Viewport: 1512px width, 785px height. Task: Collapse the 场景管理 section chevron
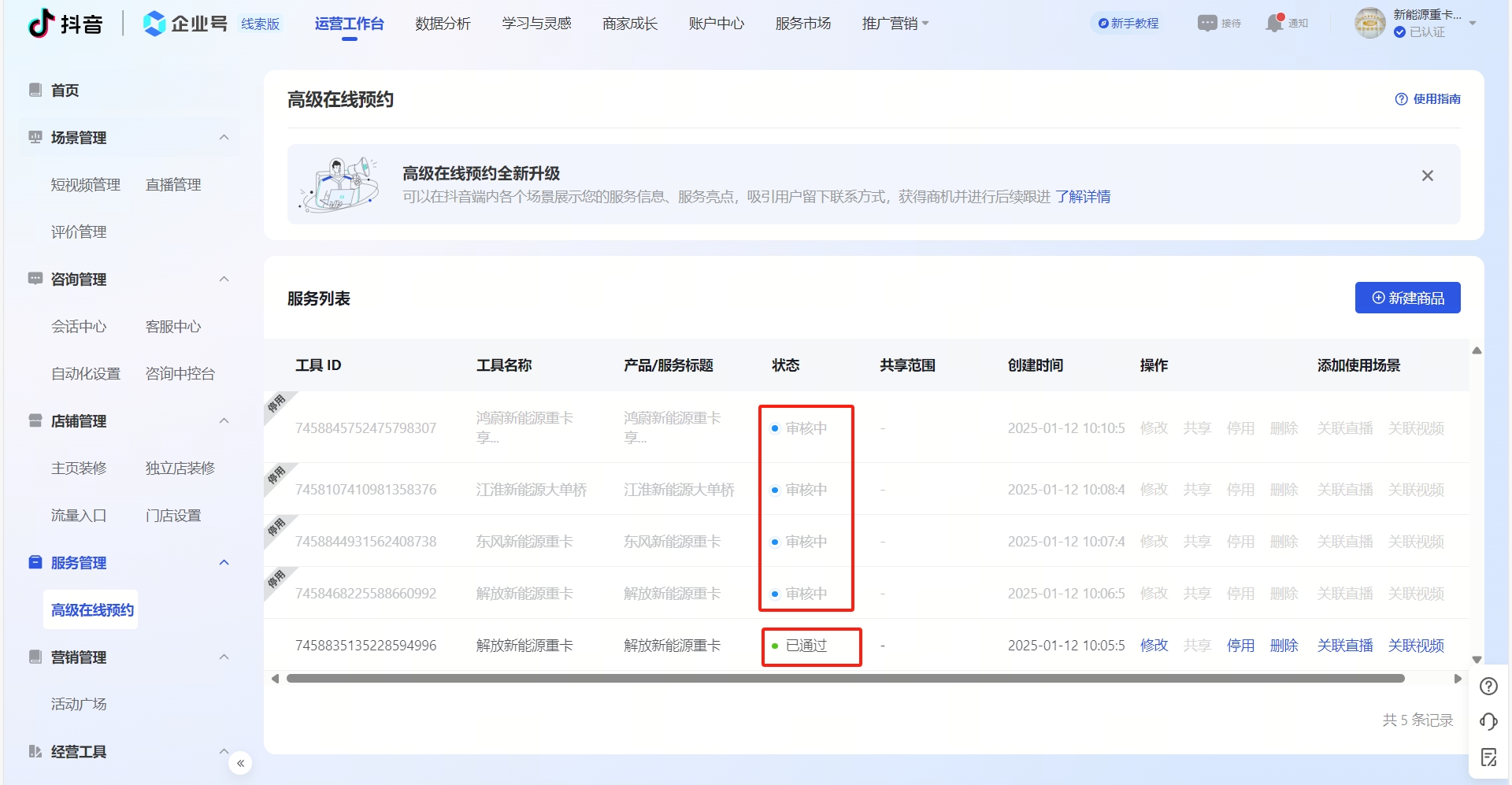[x=224, y=137]
